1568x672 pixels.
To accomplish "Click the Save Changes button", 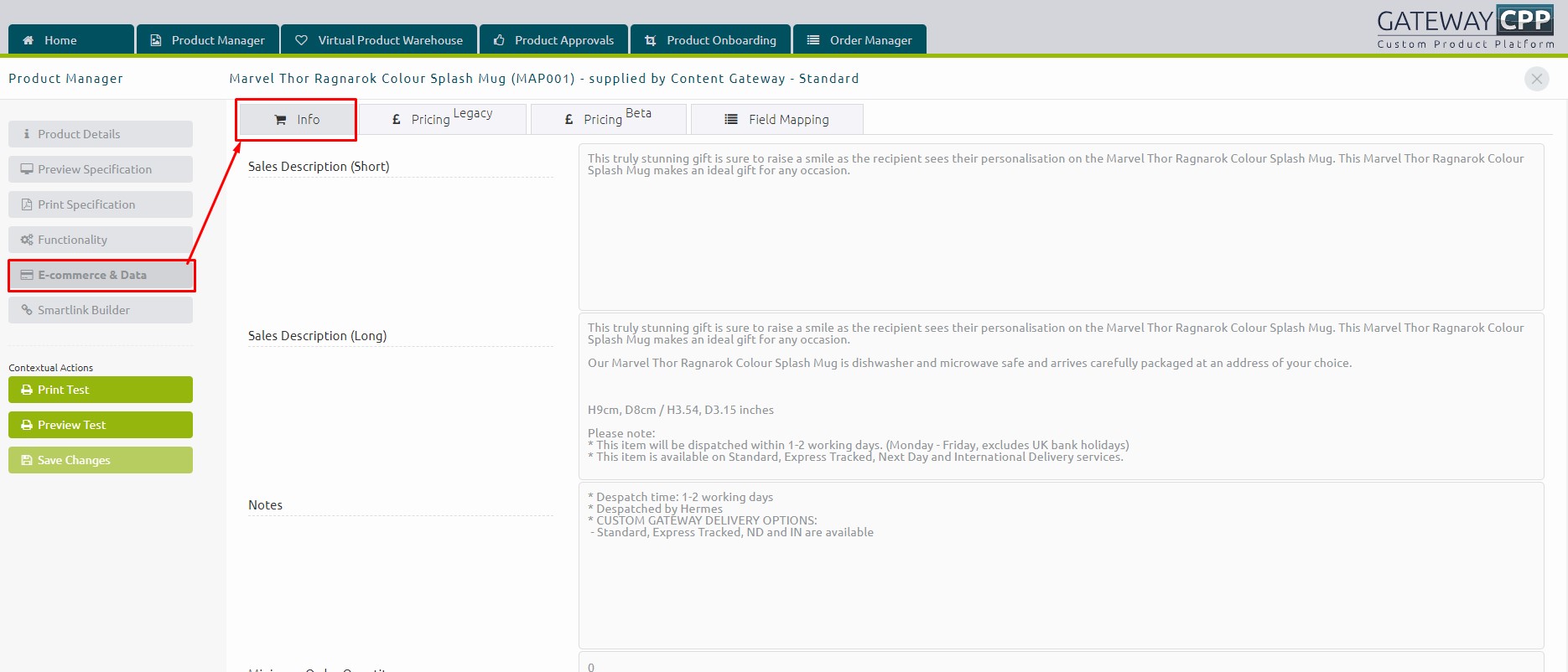I will [101, 460].
